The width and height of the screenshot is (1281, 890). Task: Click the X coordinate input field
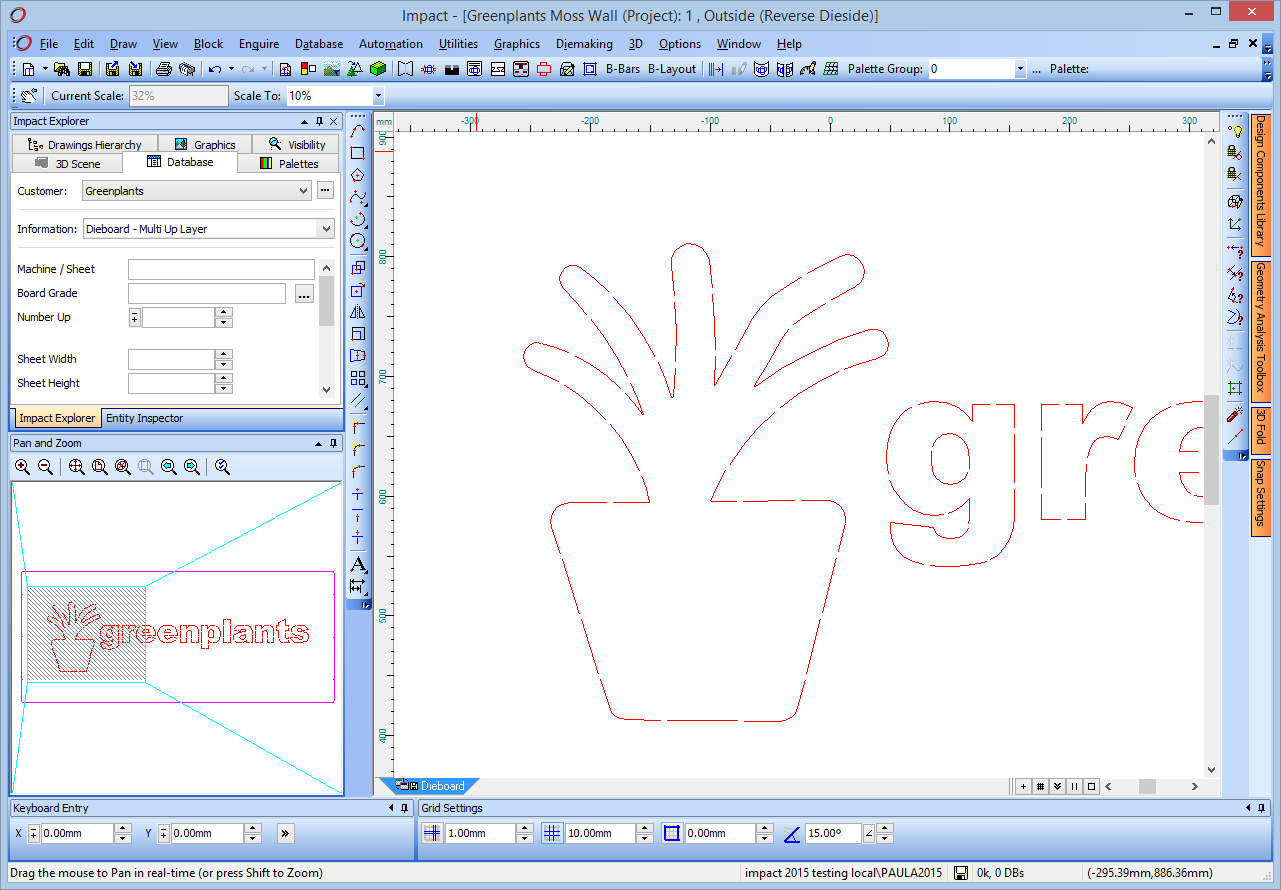(78, 833)
